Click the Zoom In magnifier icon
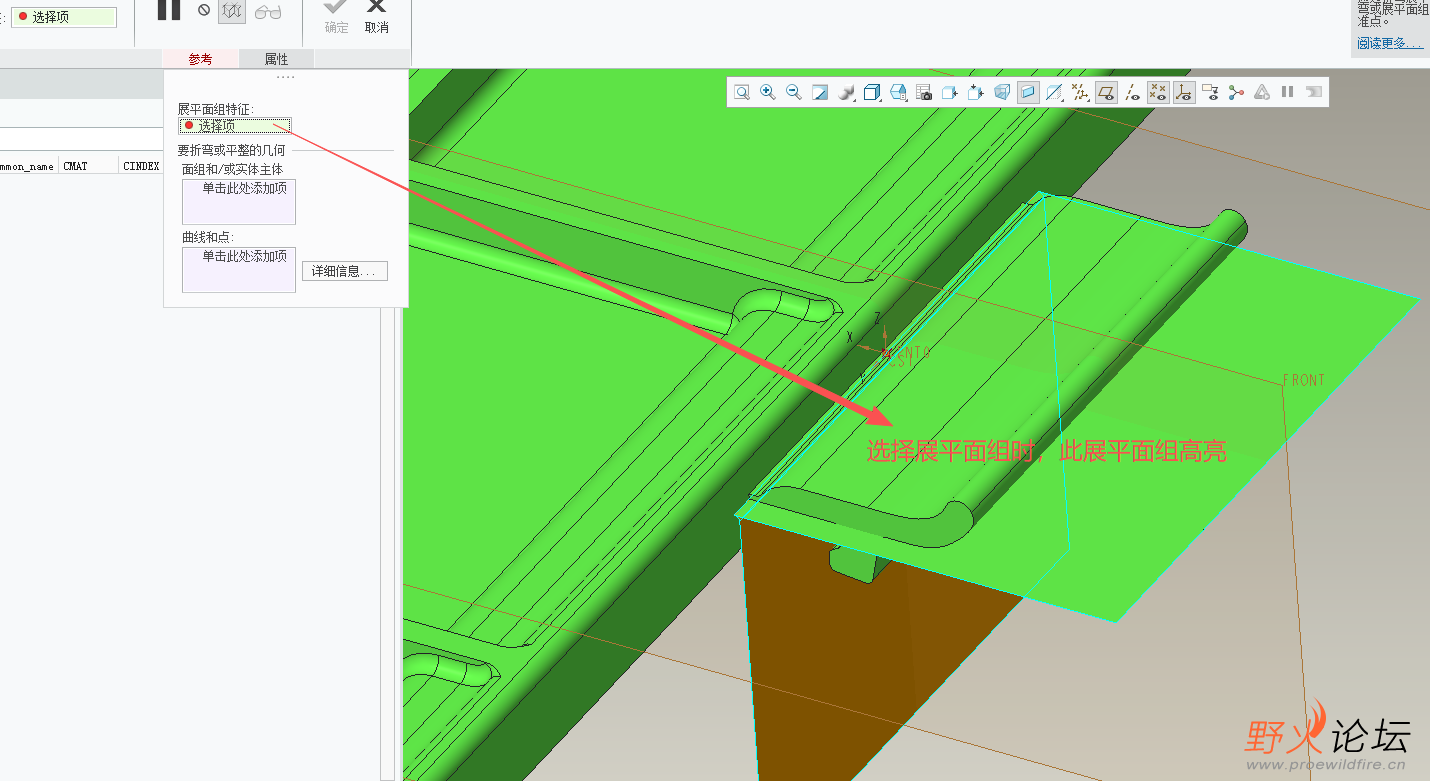1430x781 pixels. coord(768,93)
